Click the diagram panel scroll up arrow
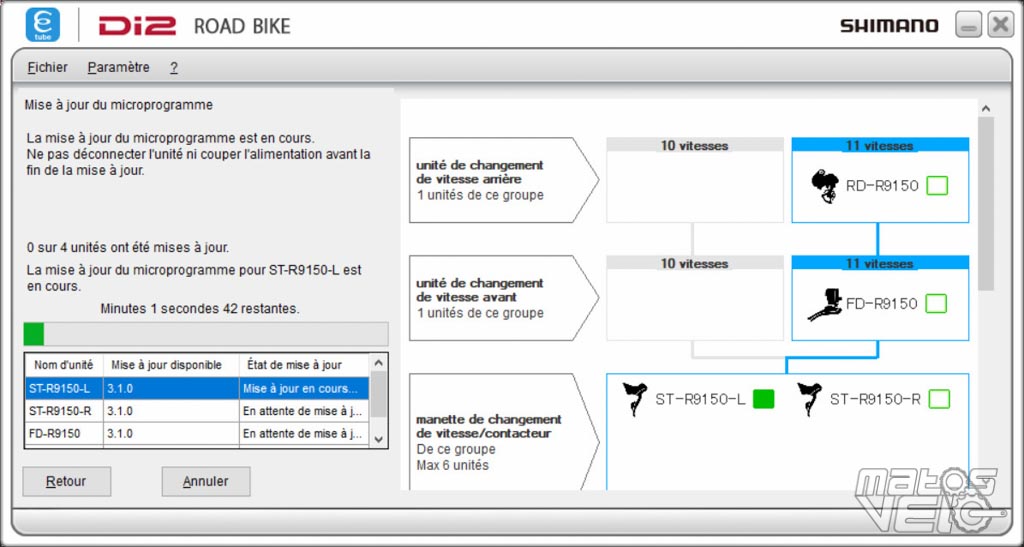 (985, 108)
